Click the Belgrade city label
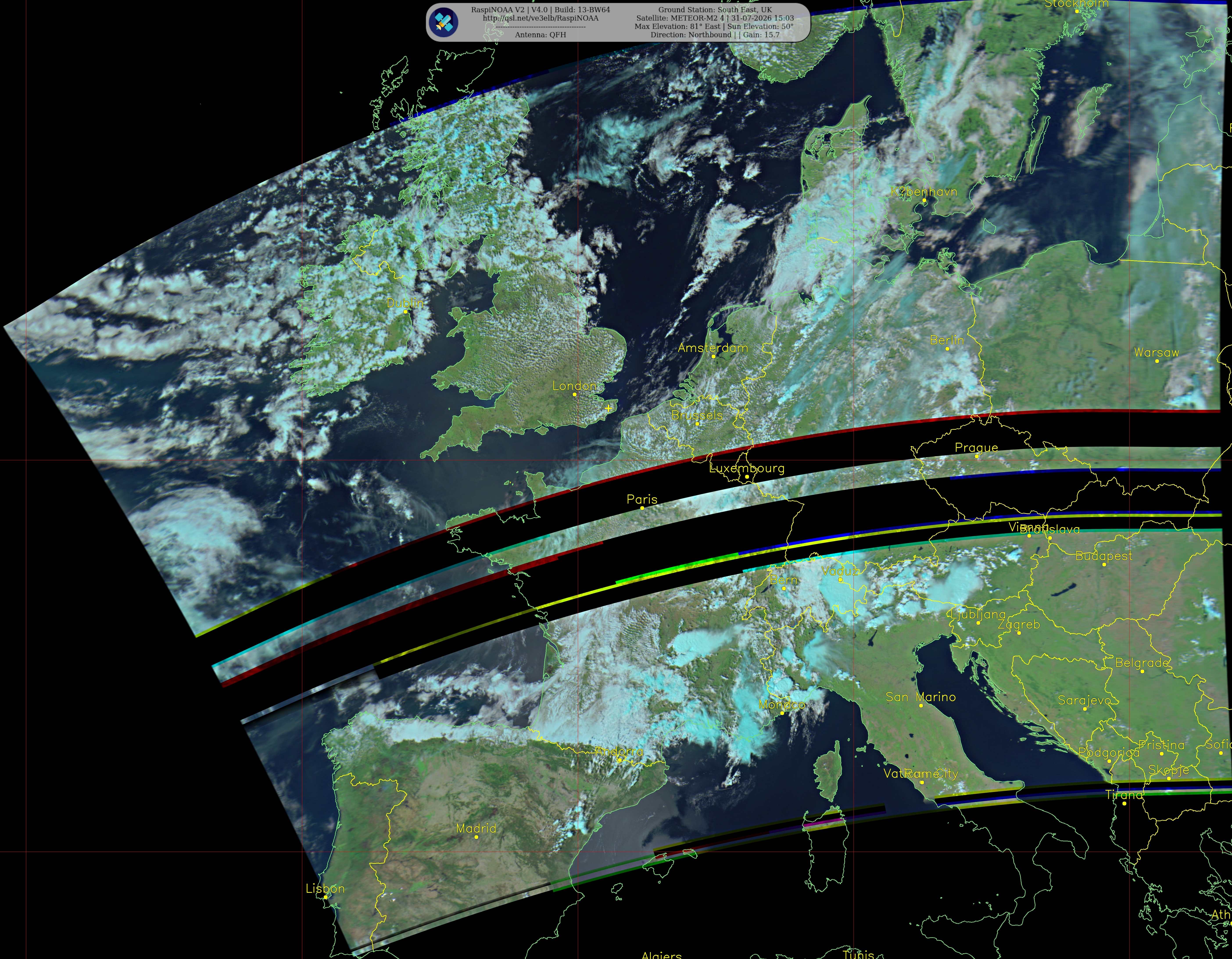 click(x=1142, y=663)
